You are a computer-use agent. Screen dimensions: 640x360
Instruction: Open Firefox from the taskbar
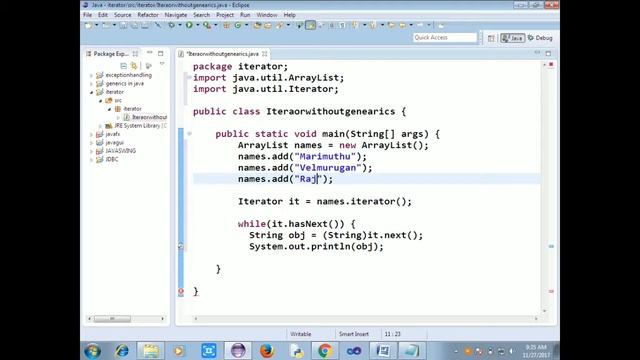coord(267,351)
